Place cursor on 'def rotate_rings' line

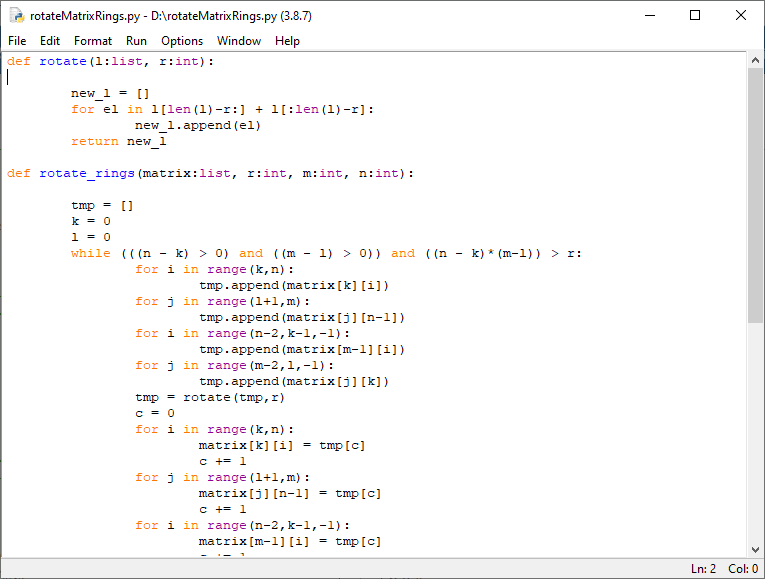click(x=210, y=173)
